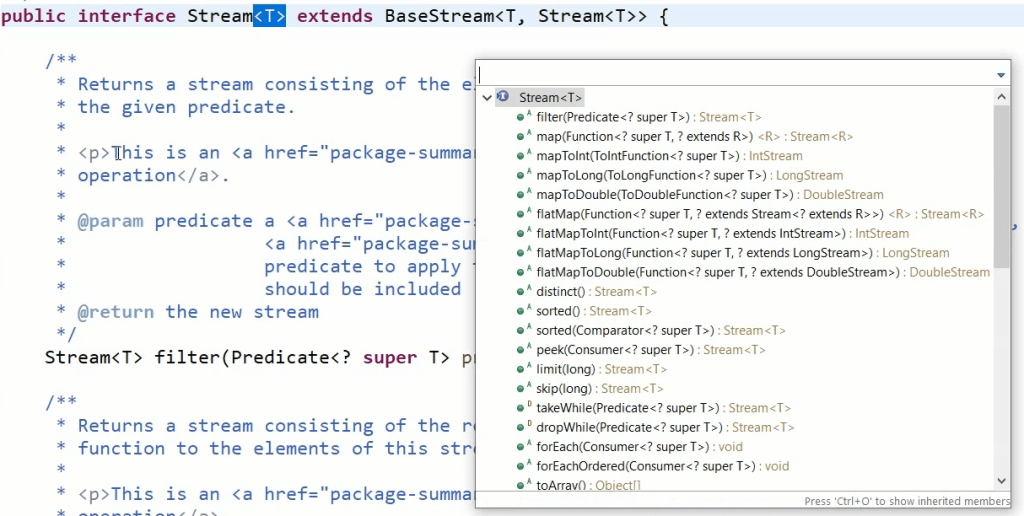
Task: Click the method icon beside flatMap
Action: (524, 214)
